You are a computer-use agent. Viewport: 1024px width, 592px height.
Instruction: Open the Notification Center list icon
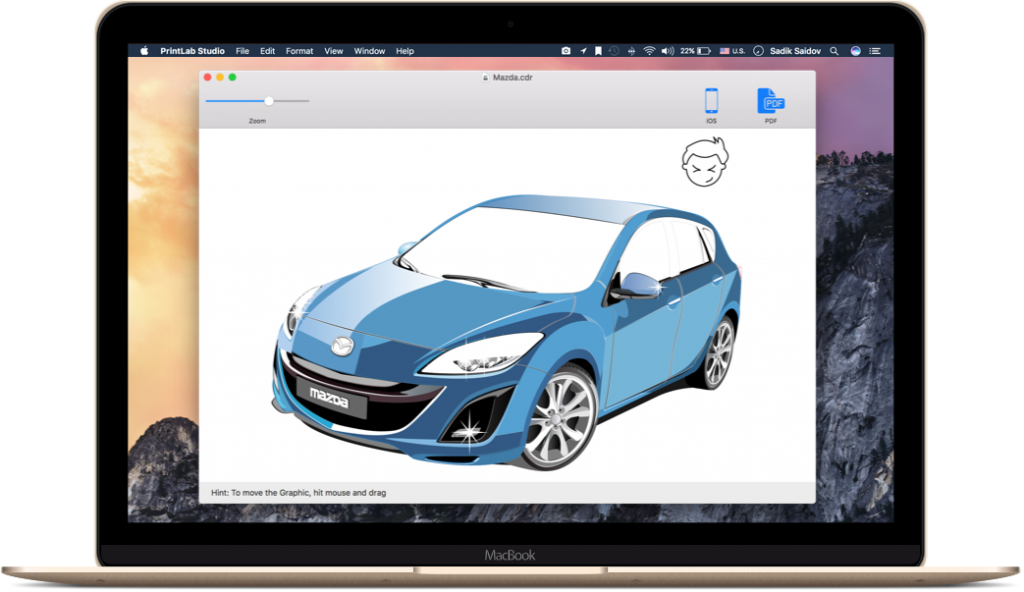tap(875, 50)
